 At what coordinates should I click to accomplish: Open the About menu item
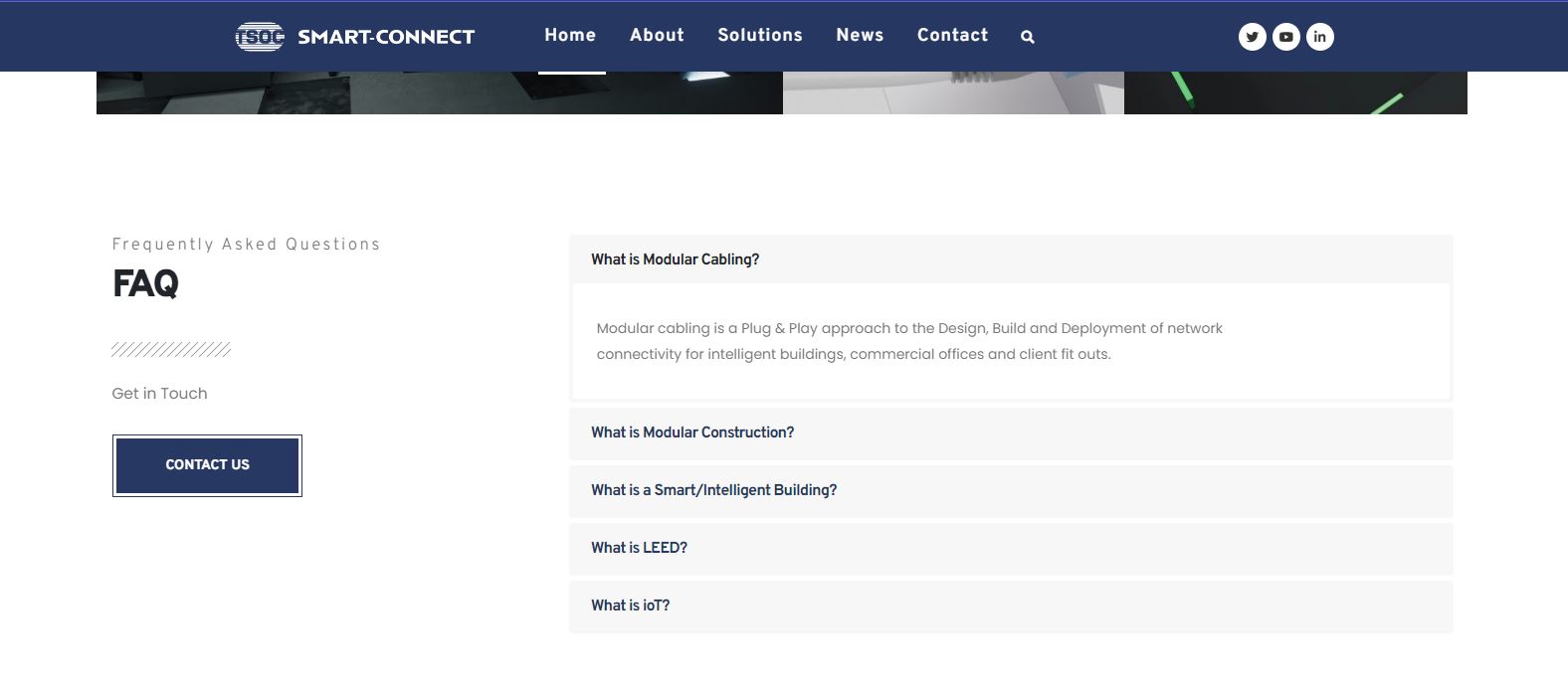coord(657,35)
